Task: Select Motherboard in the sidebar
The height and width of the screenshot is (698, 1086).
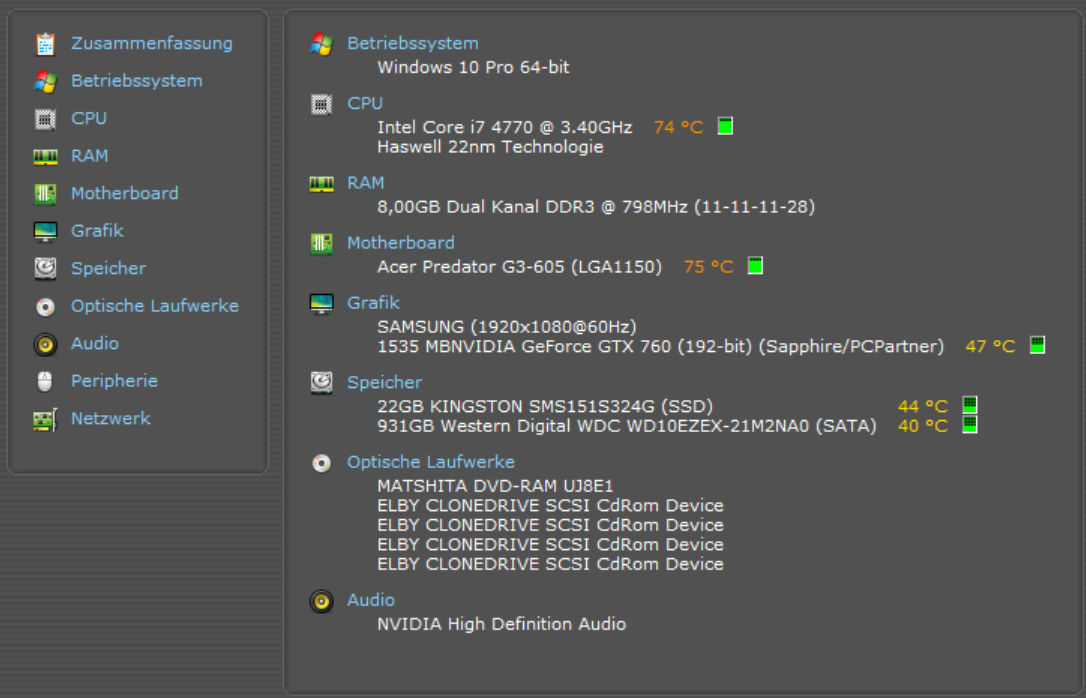Action: pyautogui.click(x=125, y=193)
